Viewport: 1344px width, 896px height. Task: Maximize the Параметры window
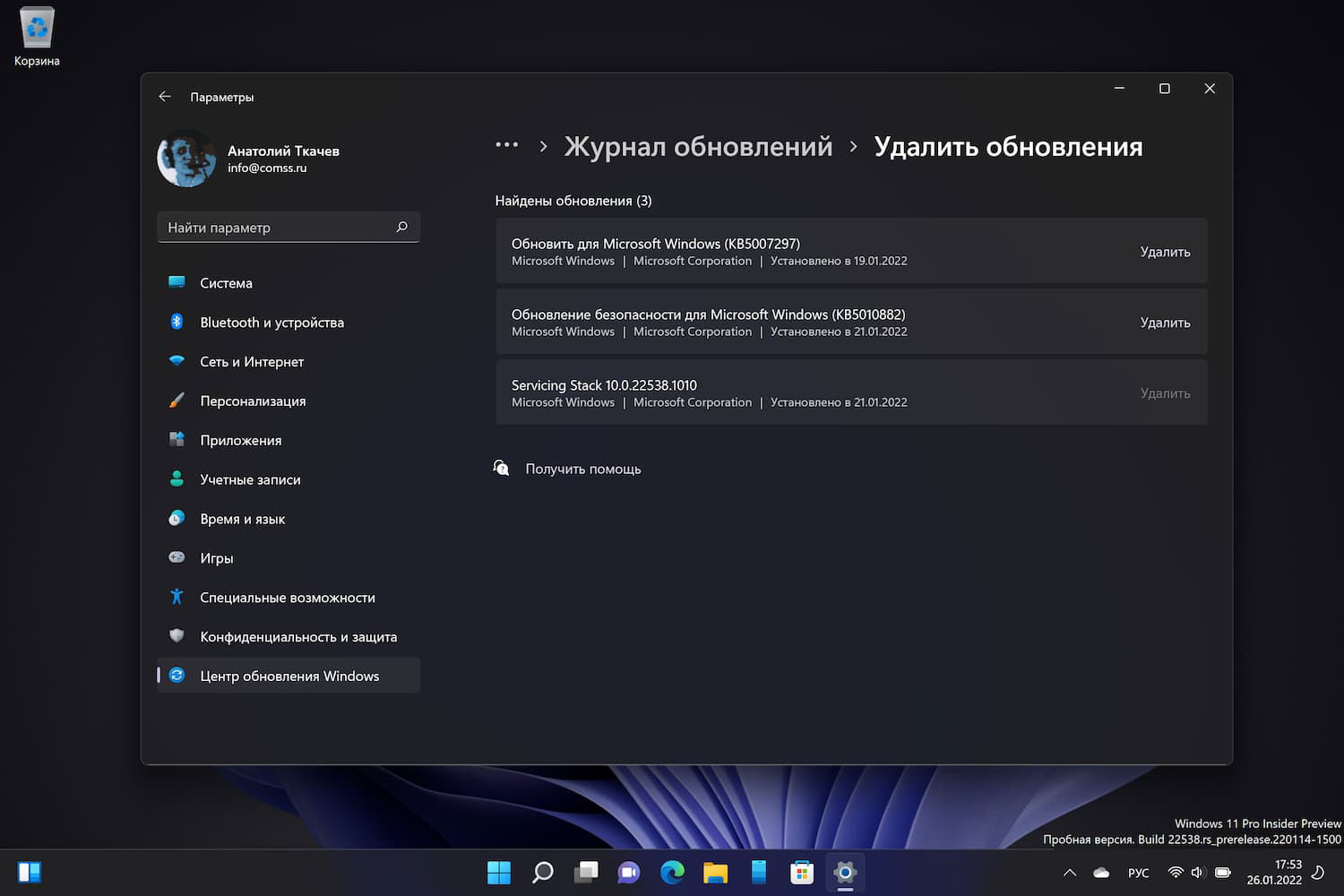[x=1165, y=89]
